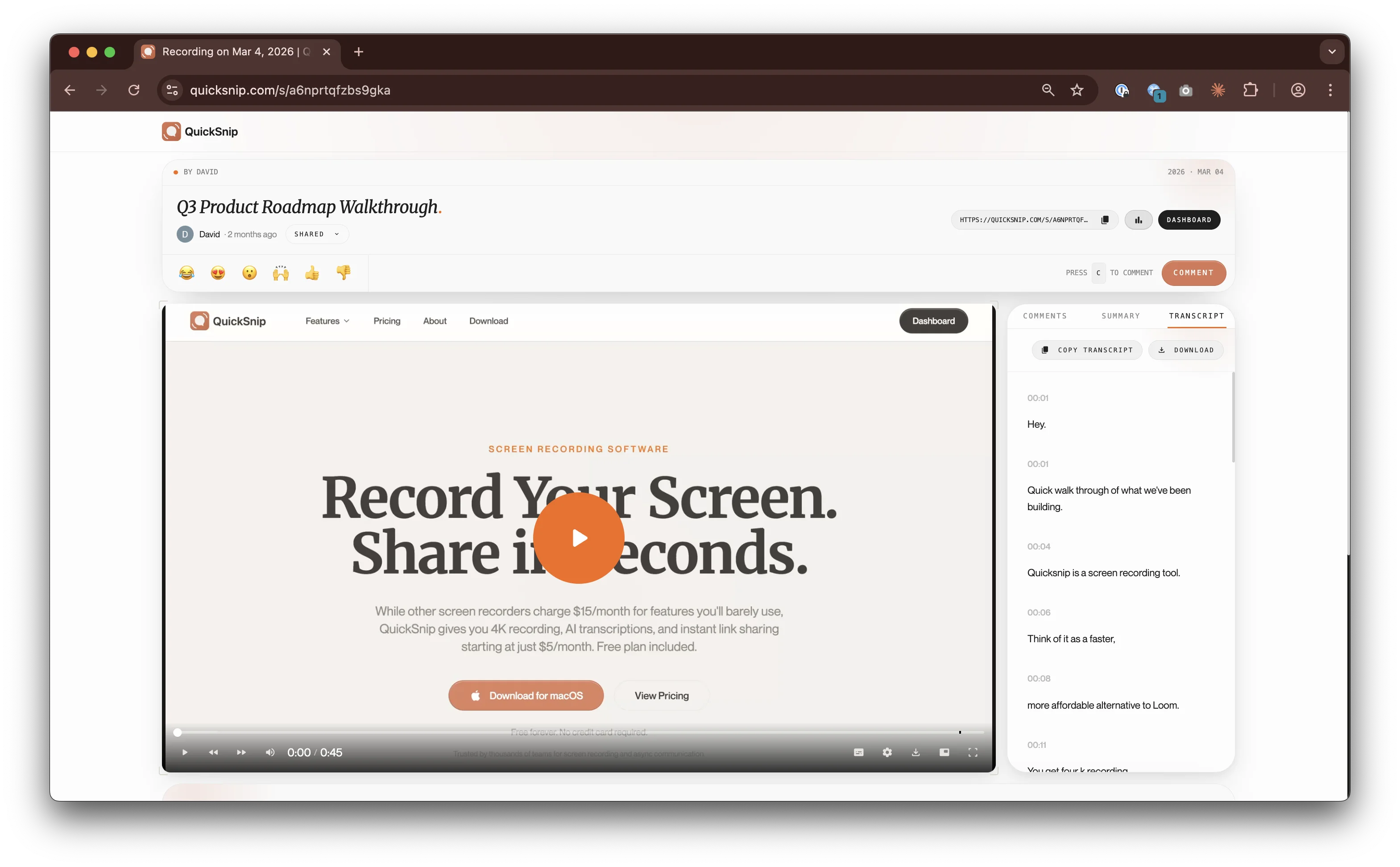Open a new browser tab
1400x867 pixels.
[x=358, y=52]
